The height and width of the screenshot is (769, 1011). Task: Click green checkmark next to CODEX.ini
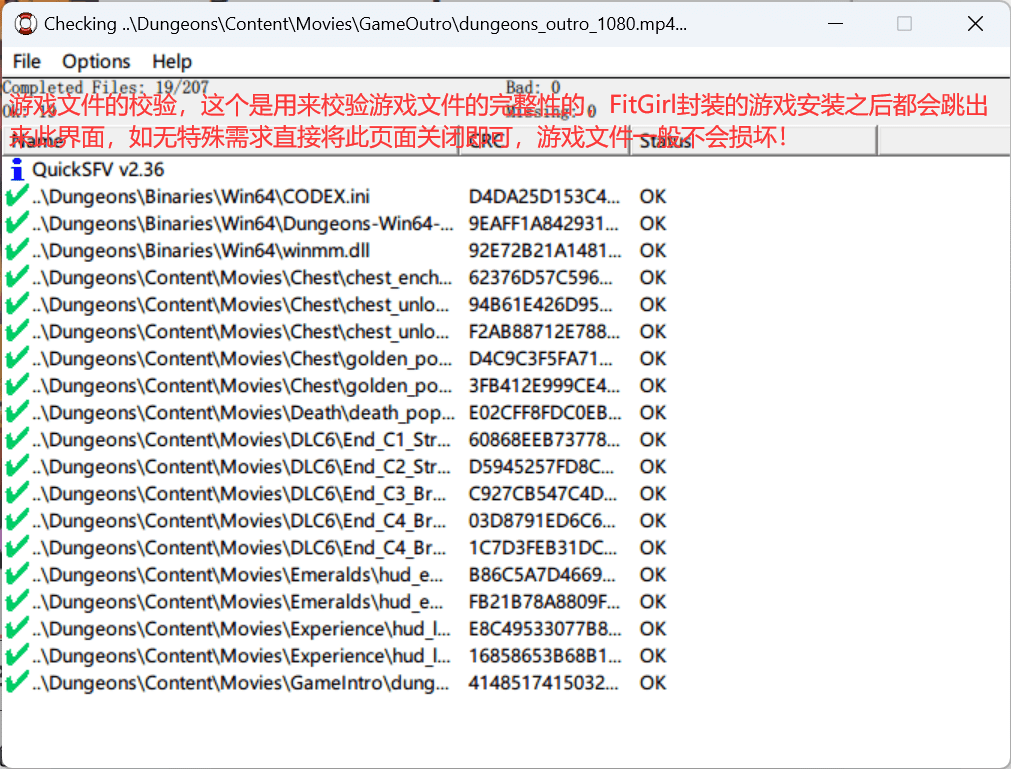click(17, 197)
